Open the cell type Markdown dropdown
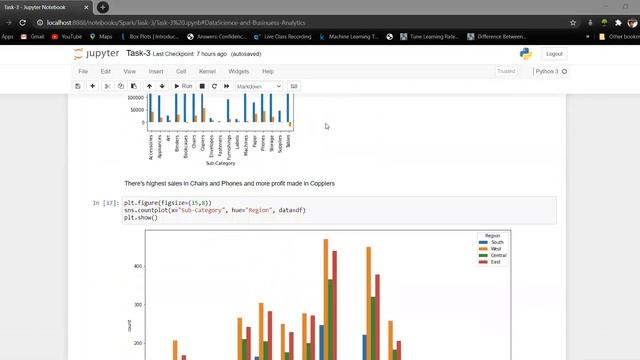This screenshot has width=640, height=360. 259,87
